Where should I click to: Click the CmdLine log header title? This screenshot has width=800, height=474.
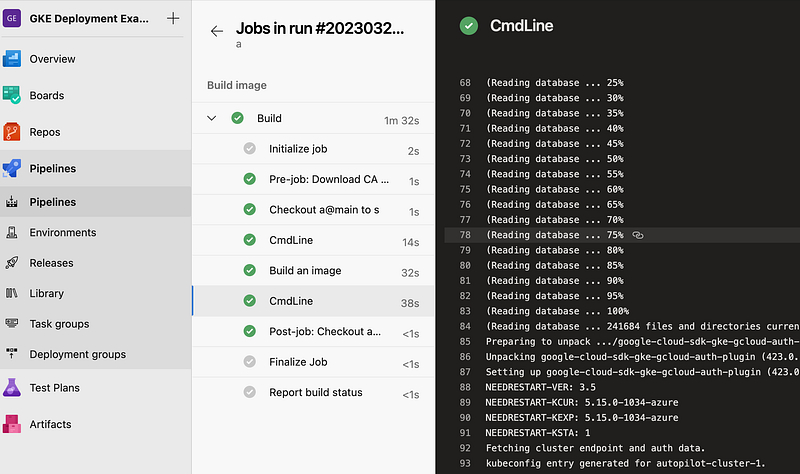coord(521,26)
